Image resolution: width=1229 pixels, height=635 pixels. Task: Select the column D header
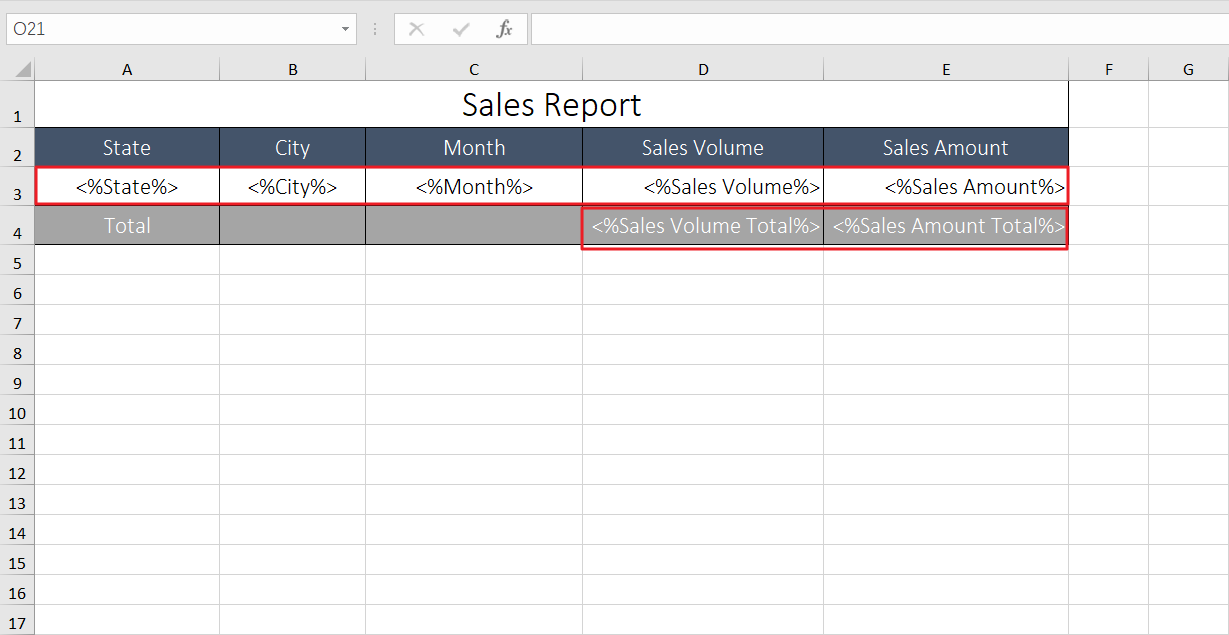703,70
